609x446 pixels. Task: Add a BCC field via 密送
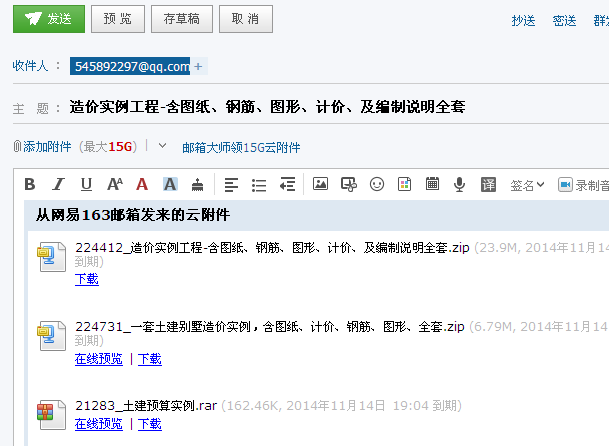(x=564, y=21)
